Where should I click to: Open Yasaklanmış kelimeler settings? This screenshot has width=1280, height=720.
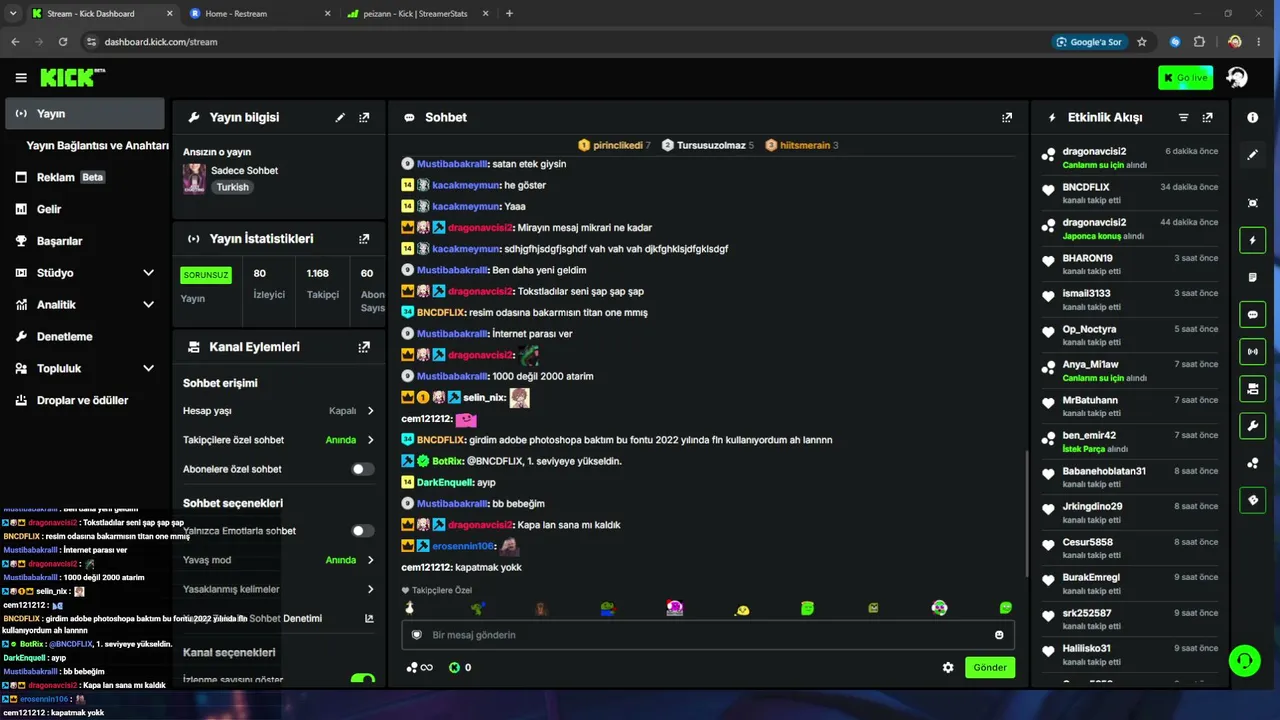(x=370, y=589)
